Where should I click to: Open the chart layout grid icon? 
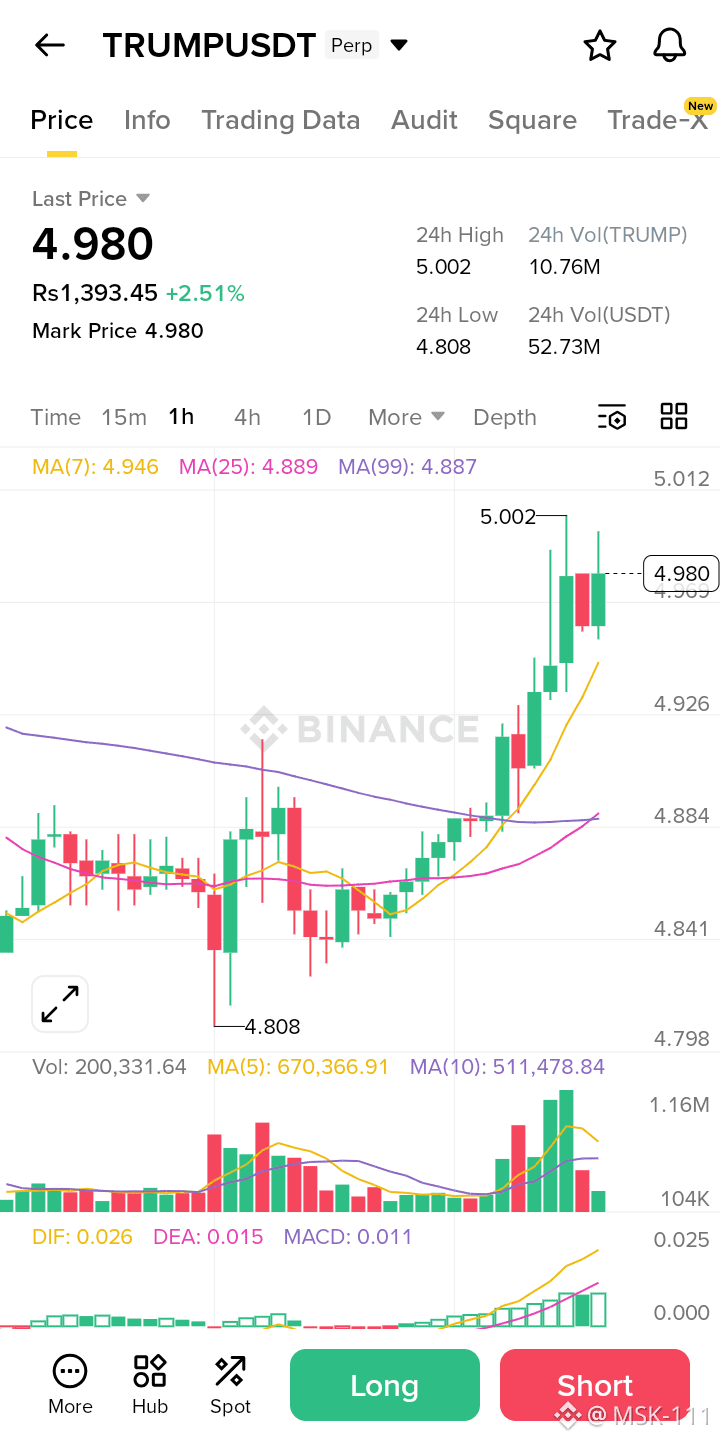pyautogui.click(x=674, y=417)
